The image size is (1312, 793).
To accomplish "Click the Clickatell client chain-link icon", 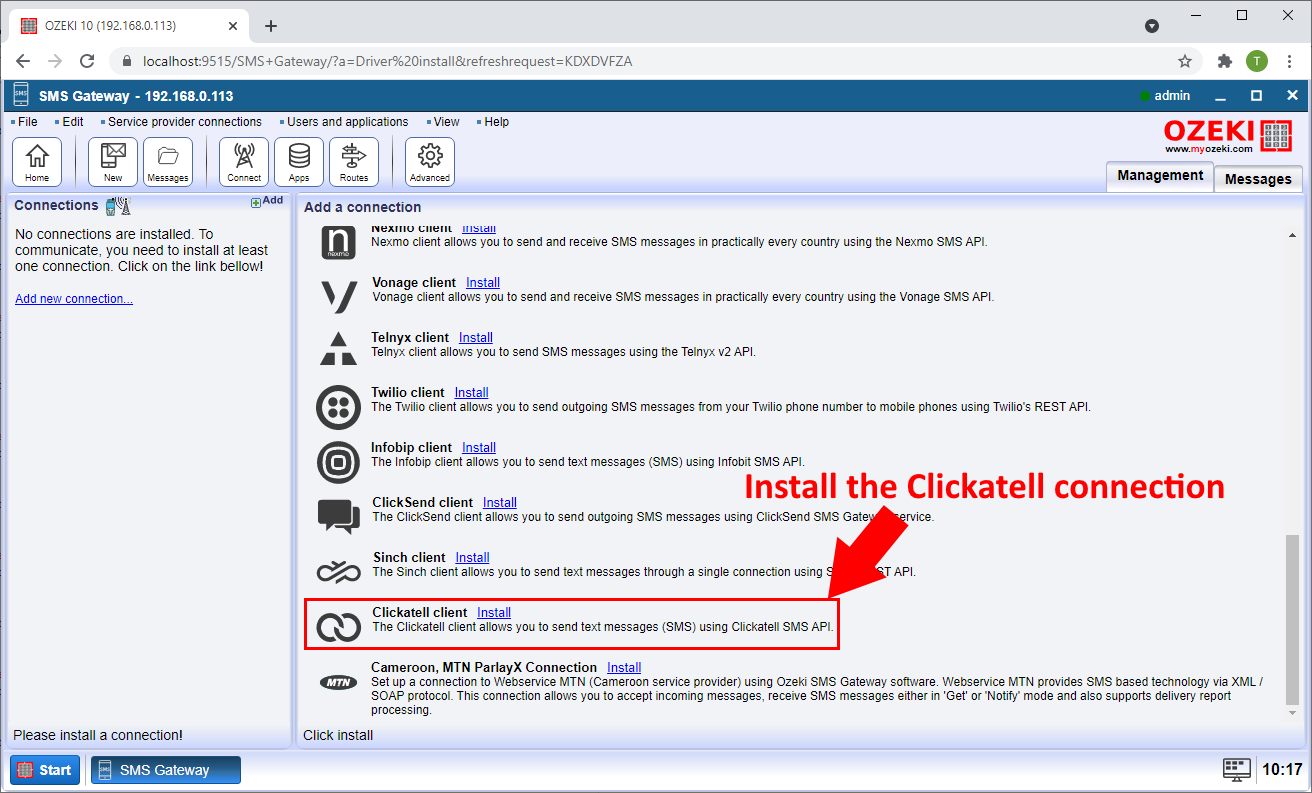I will pyautogui.click(x=338, y=626).
